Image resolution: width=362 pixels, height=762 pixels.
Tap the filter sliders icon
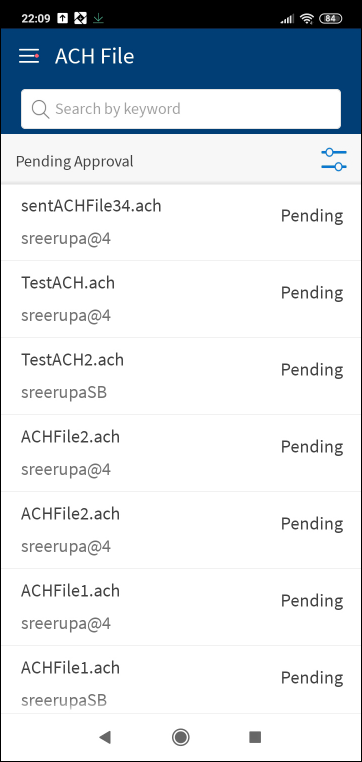[334, 160]
